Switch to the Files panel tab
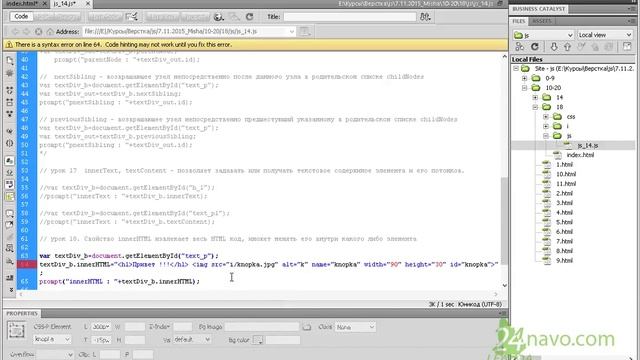 [519, 21]
